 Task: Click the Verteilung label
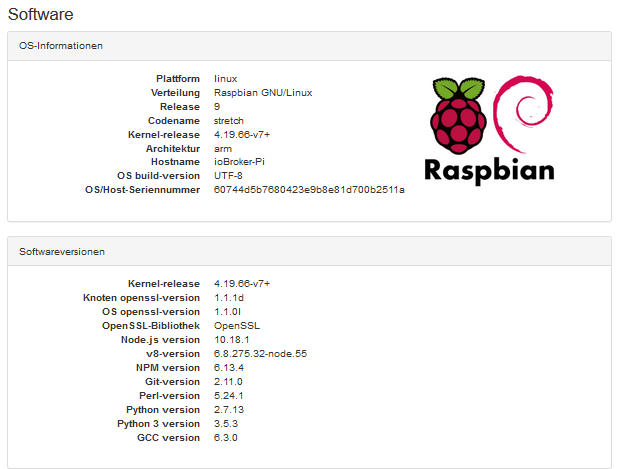click(175, 93)
